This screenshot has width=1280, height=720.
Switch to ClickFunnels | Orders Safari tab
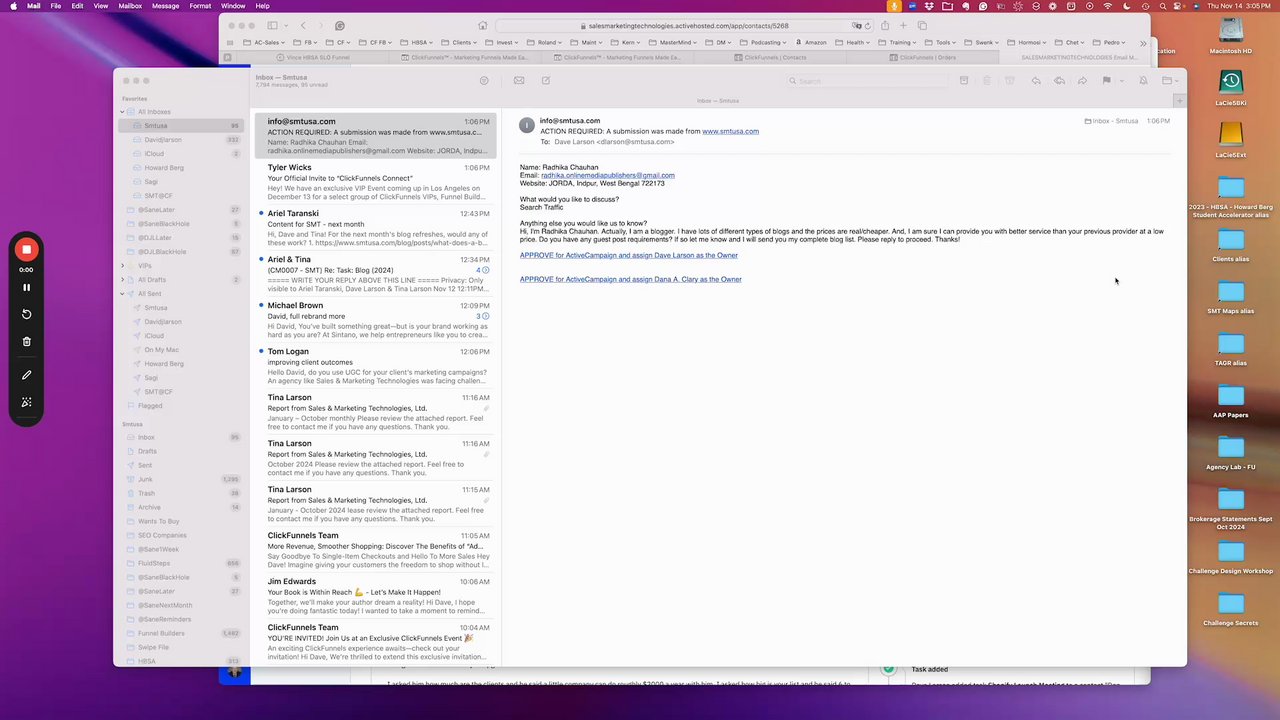[925, 57]
